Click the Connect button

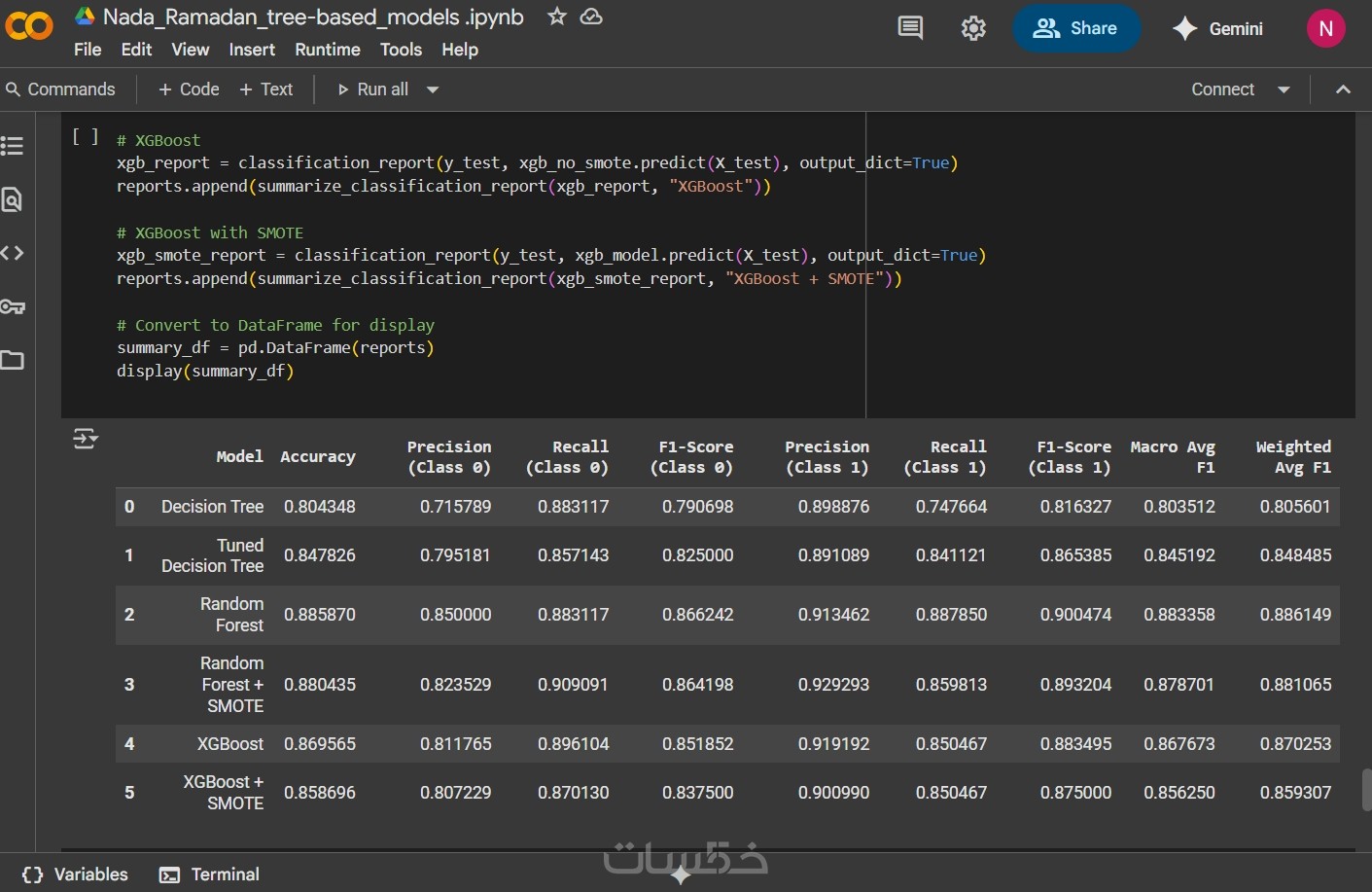(1222, 89)
